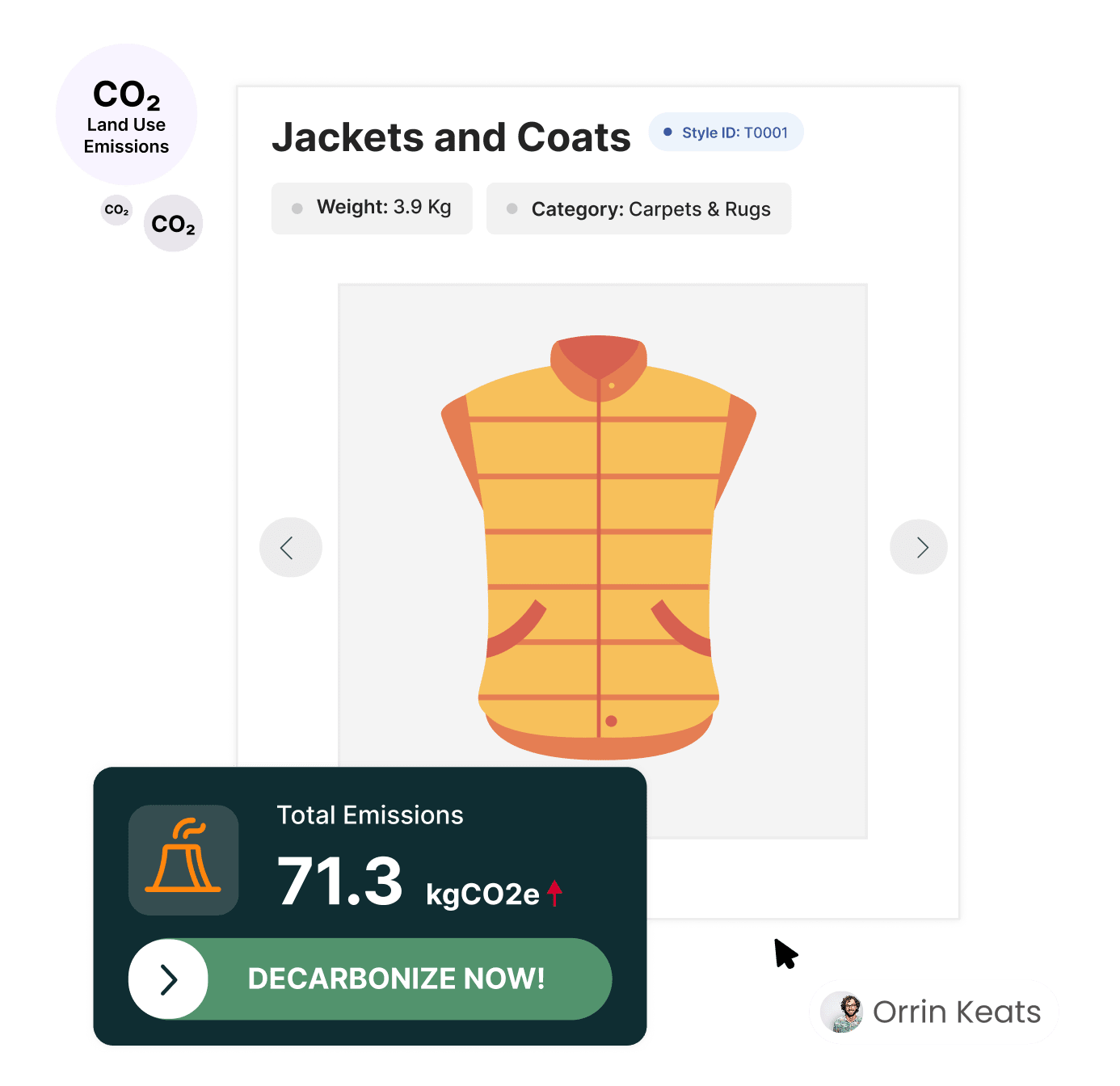Click the smallest CO2 bubble
The image size is (1120, 1086).
coord(116,209)
